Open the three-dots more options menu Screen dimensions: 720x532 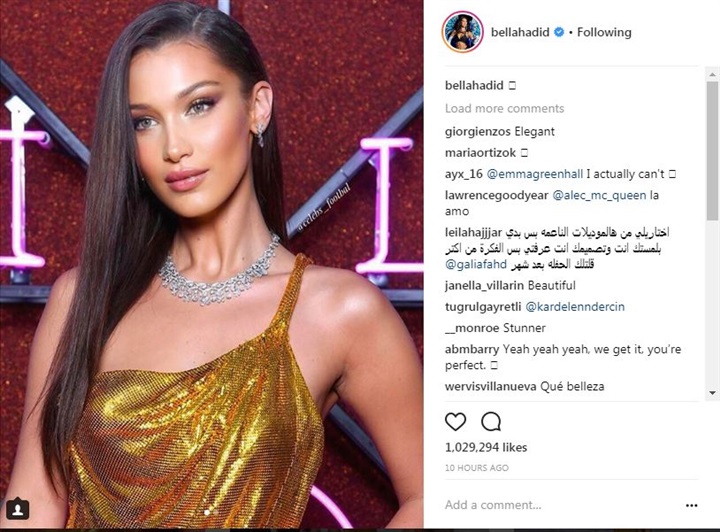[x=692, y=505]
